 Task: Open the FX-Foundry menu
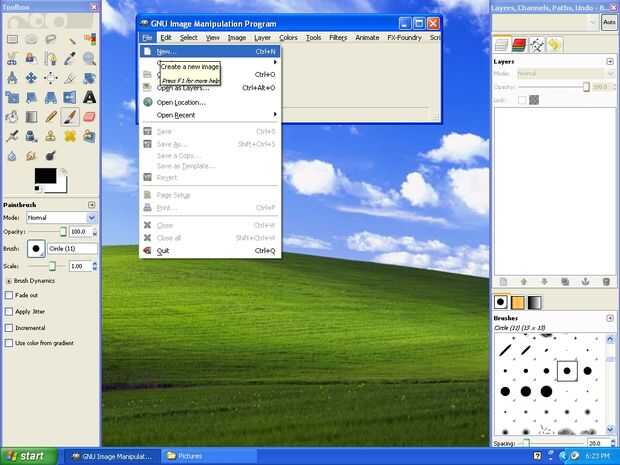pyautogui.click(x=404, y=38)
